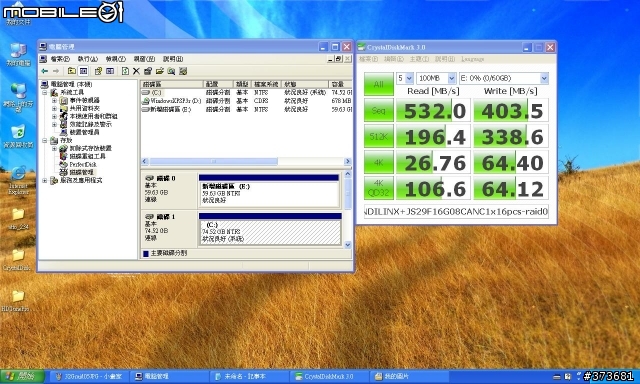Switch to the 小畫家 Paint taskbar button
This screenshot has height=384, width=640.
(x=89, y=376)
